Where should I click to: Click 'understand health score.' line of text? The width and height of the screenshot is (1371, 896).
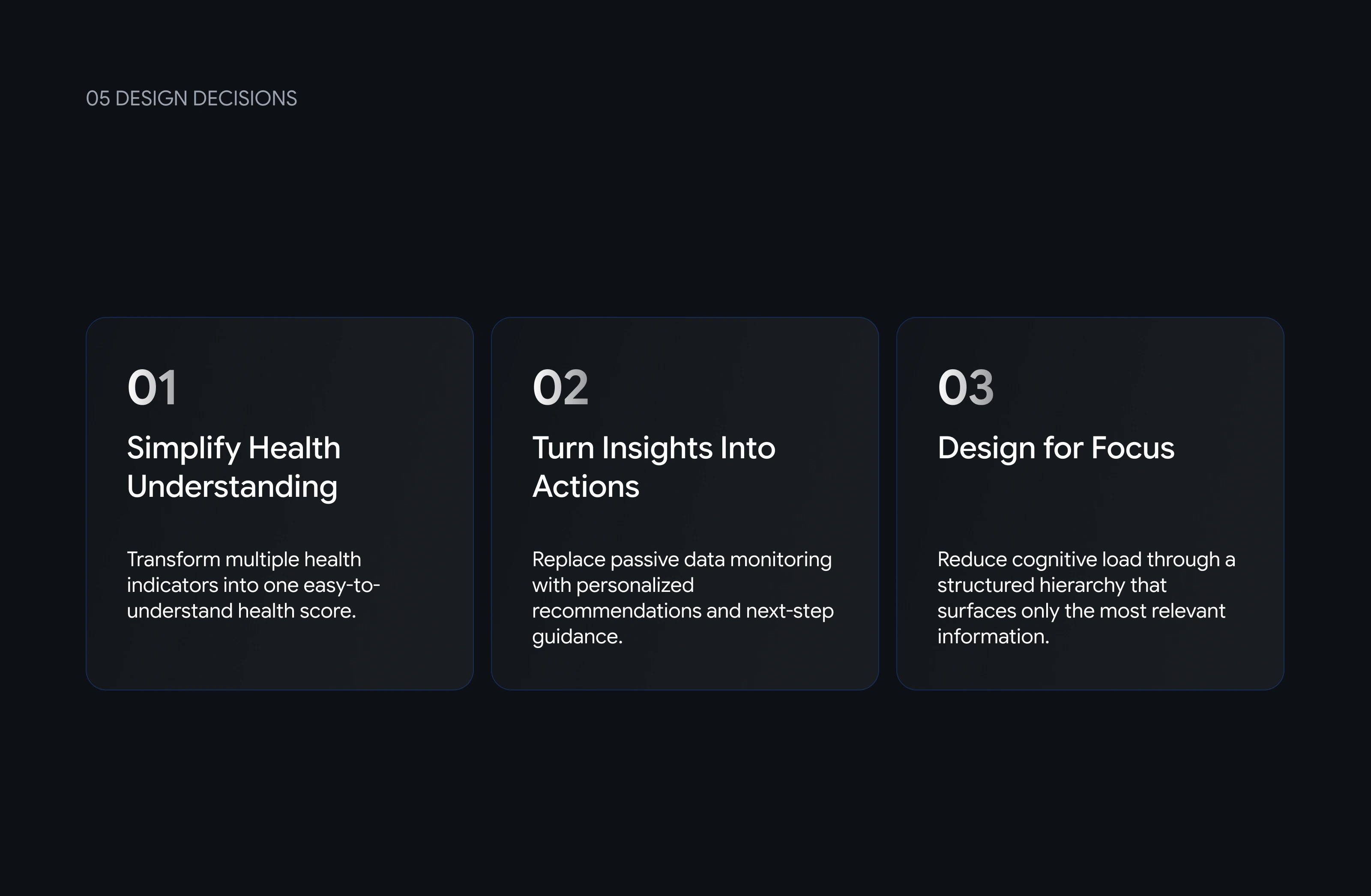coord(241,610)
